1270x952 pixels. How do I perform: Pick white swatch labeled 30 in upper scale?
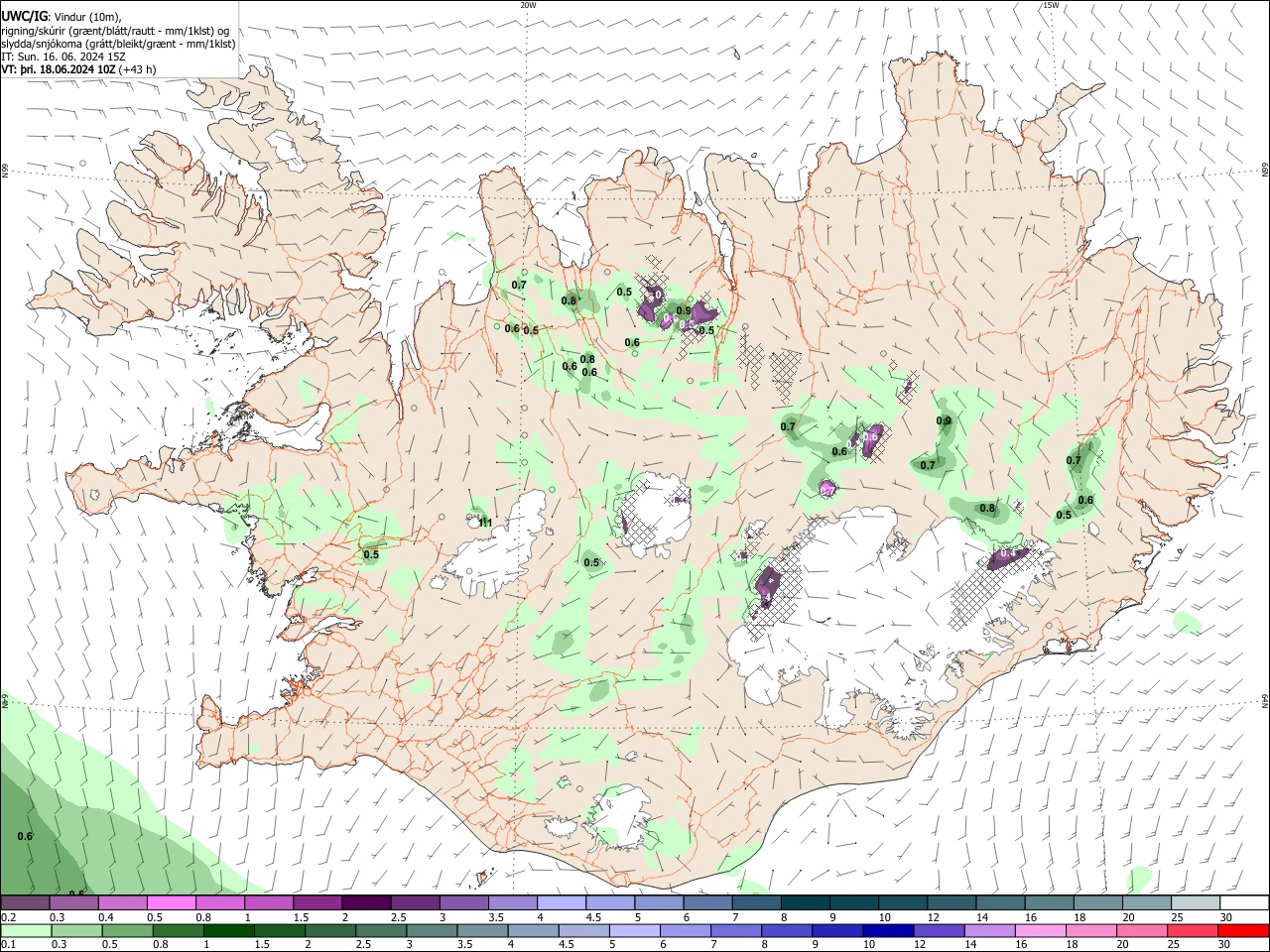point(1244,903)
